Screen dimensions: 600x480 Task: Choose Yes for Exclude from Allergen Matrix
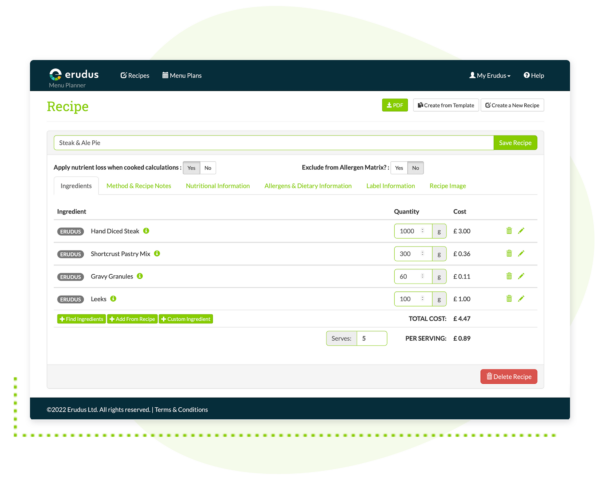398,168
